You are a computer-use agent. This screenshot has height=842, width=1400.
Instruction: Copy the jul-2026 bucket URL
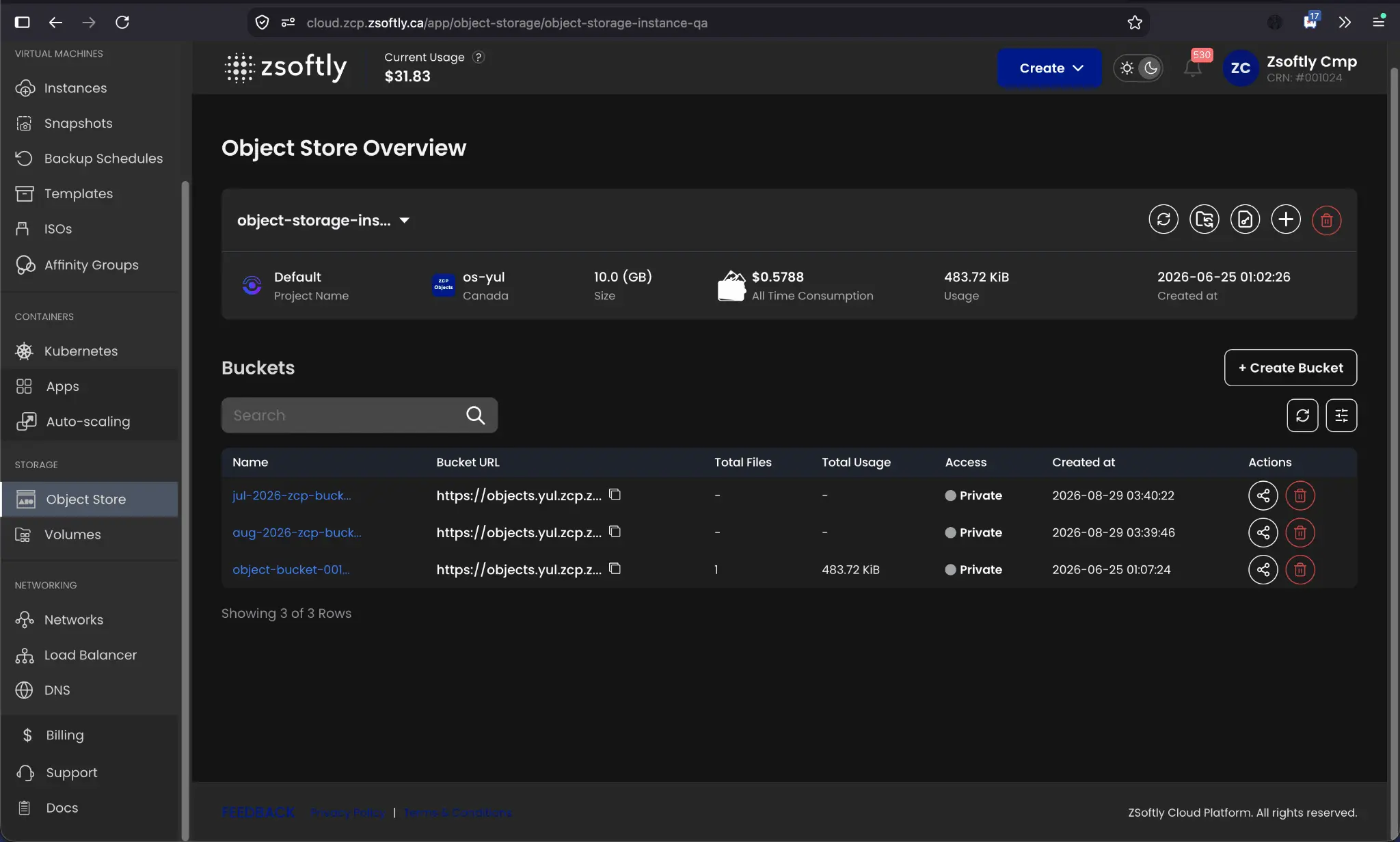click(x=615, y=494)
